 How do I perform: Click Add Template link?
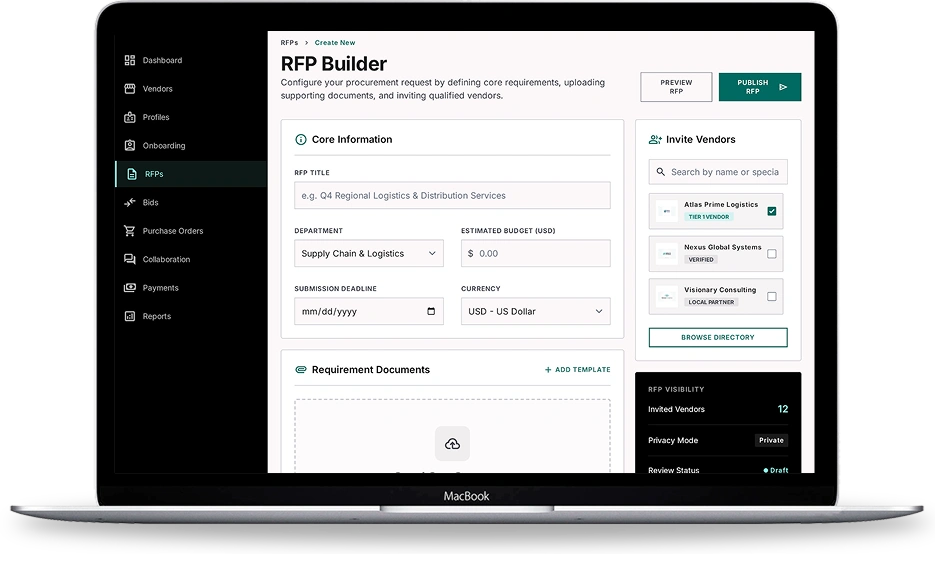(577, 370)
